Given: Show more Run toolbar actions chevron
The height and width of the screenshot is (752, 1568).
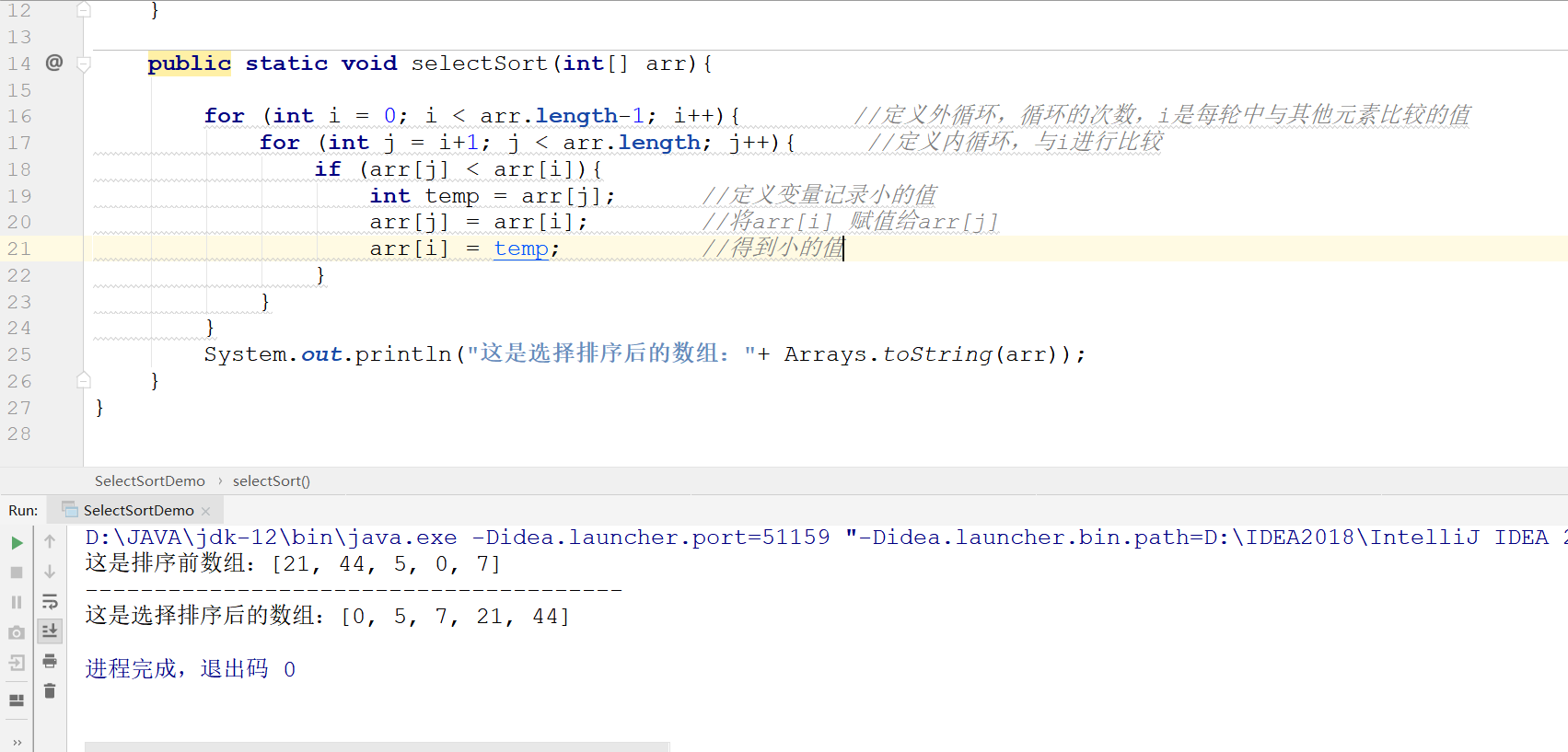Looking at the screenshot, I should pyautogui.click(x=17, y=743).
